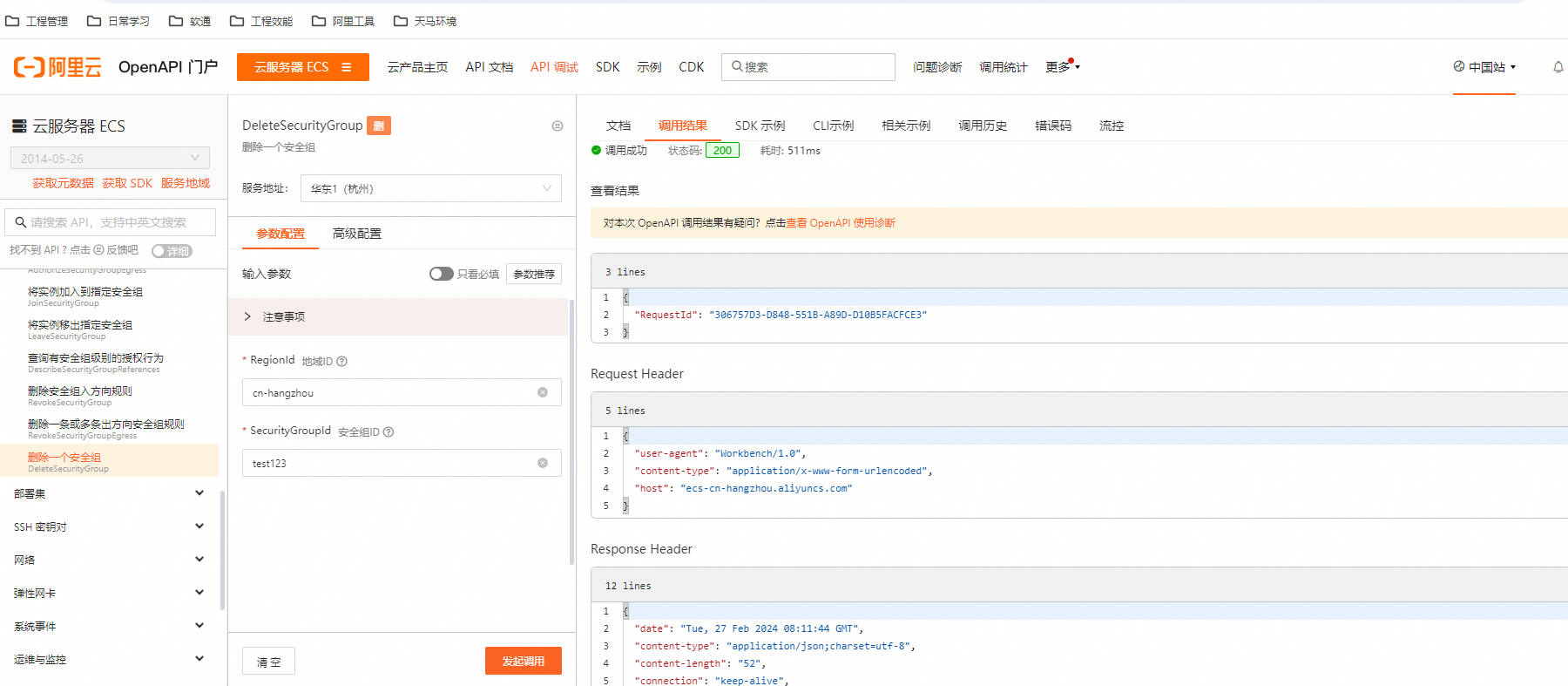
Task: Expand the 部署集 category
Action: pos(110,493)
